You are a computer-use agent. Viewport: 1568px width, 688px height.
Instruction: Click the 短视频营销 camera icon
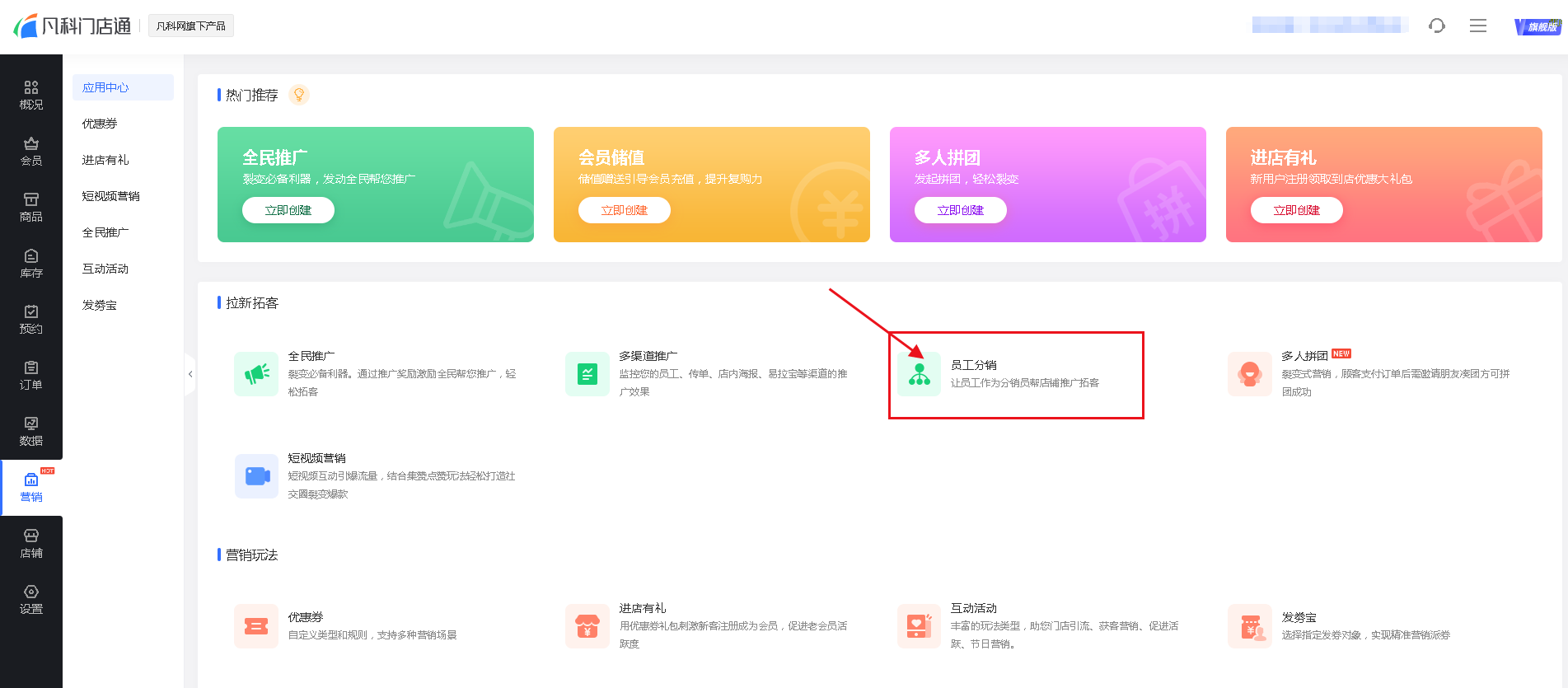[256, 476]
